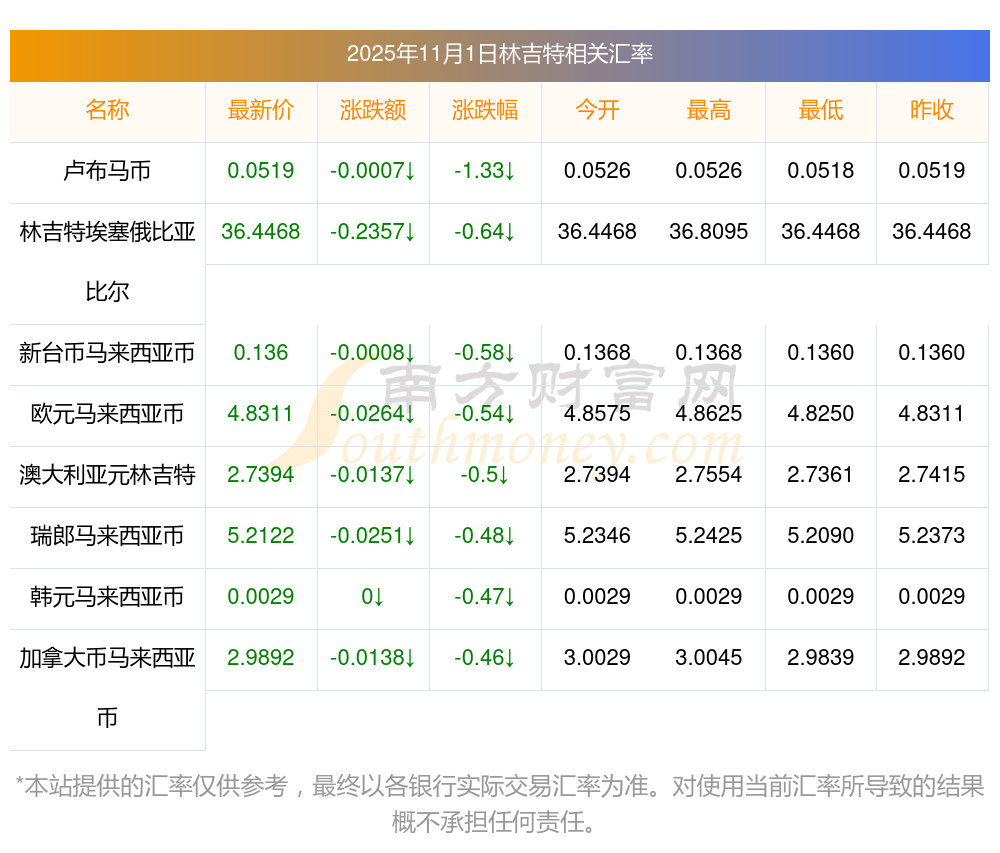1000x853 pixels.
Task: Click change percent -0.47↓
Action: [x=485, y=597]
